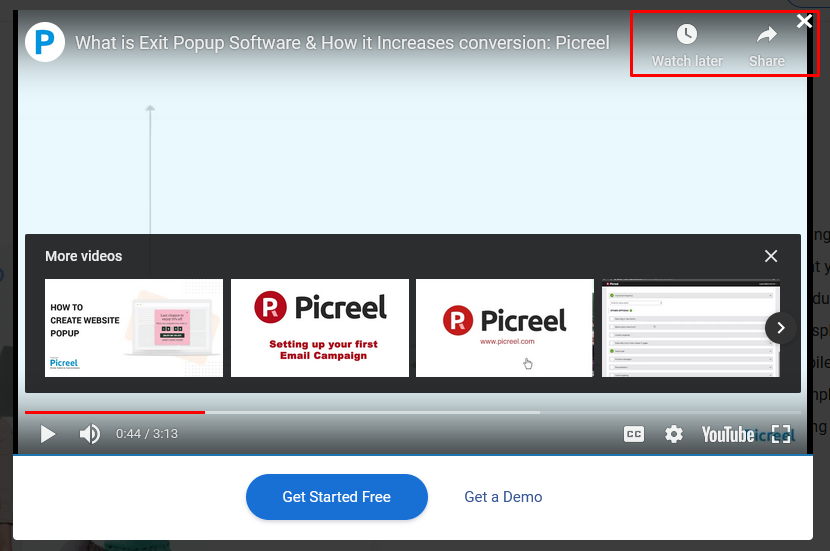
Task: Add video to Watch later
Action: pos(687,46)
